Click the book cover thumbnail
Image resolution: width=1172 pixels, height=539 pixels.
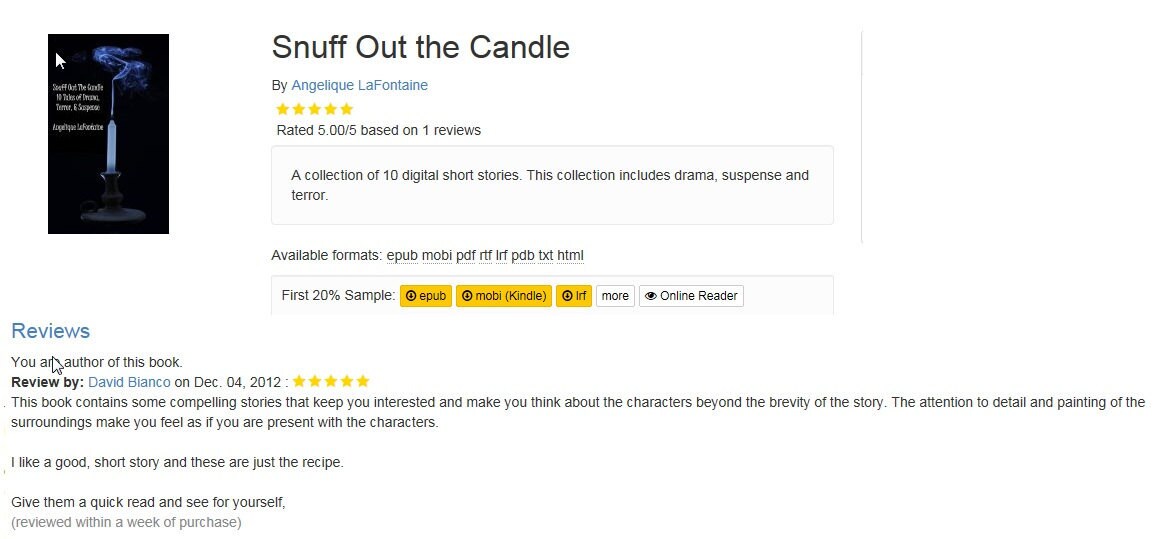(108, 134)
